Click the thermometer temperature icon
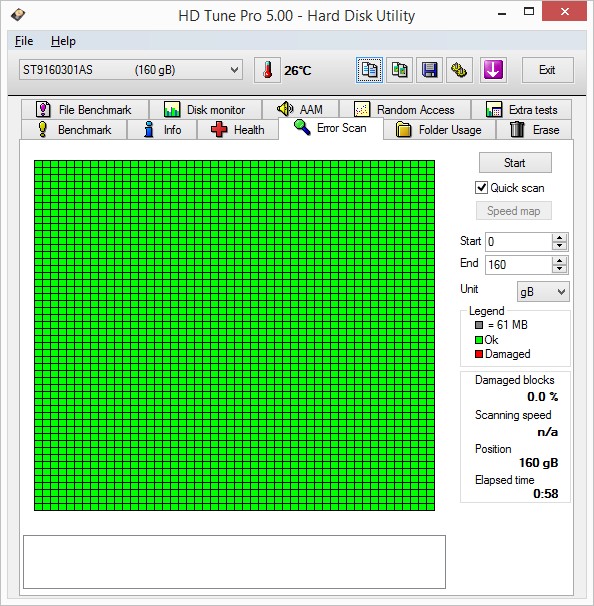Image resolution: width=594 pixels, height=606 pixels. pos(267,70)
